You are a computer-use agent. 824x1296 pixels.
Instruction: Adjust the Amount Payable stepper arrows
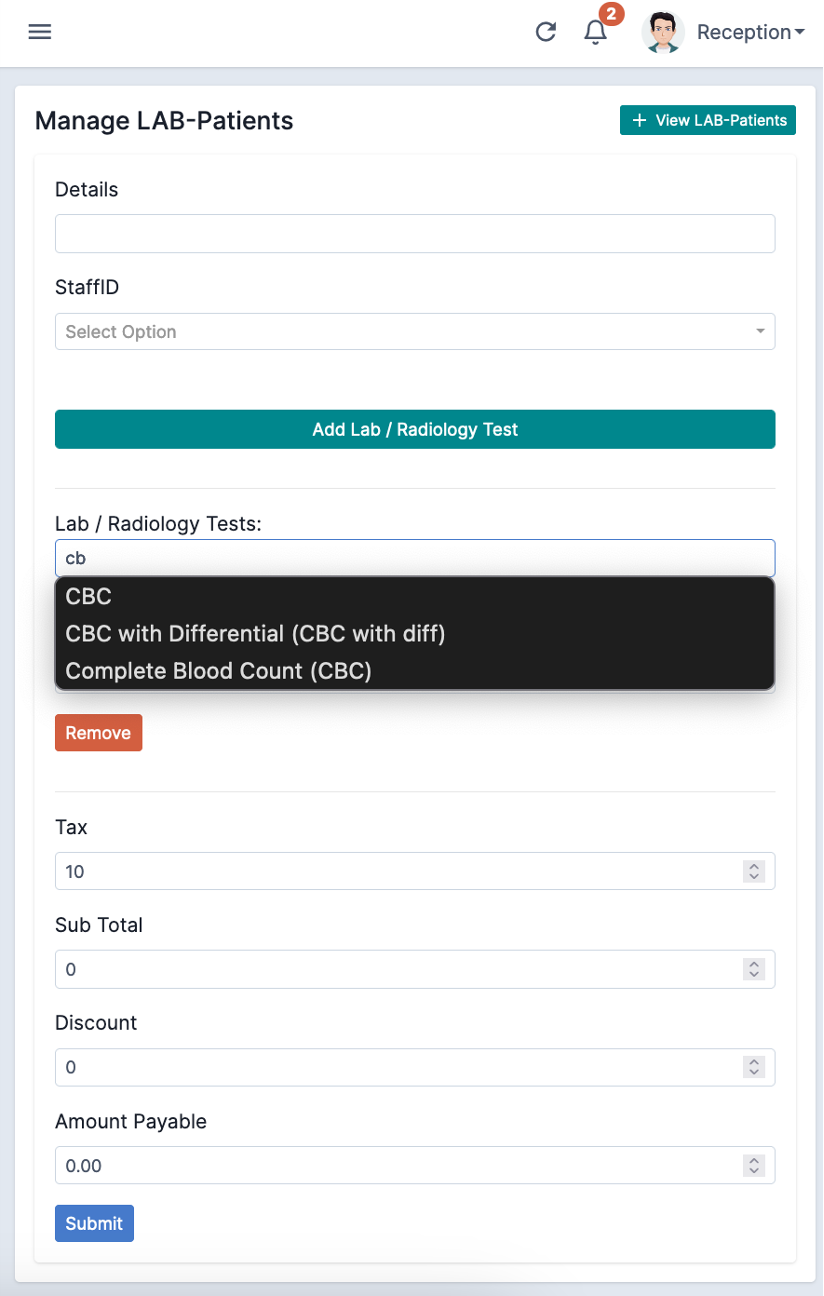754,1165
